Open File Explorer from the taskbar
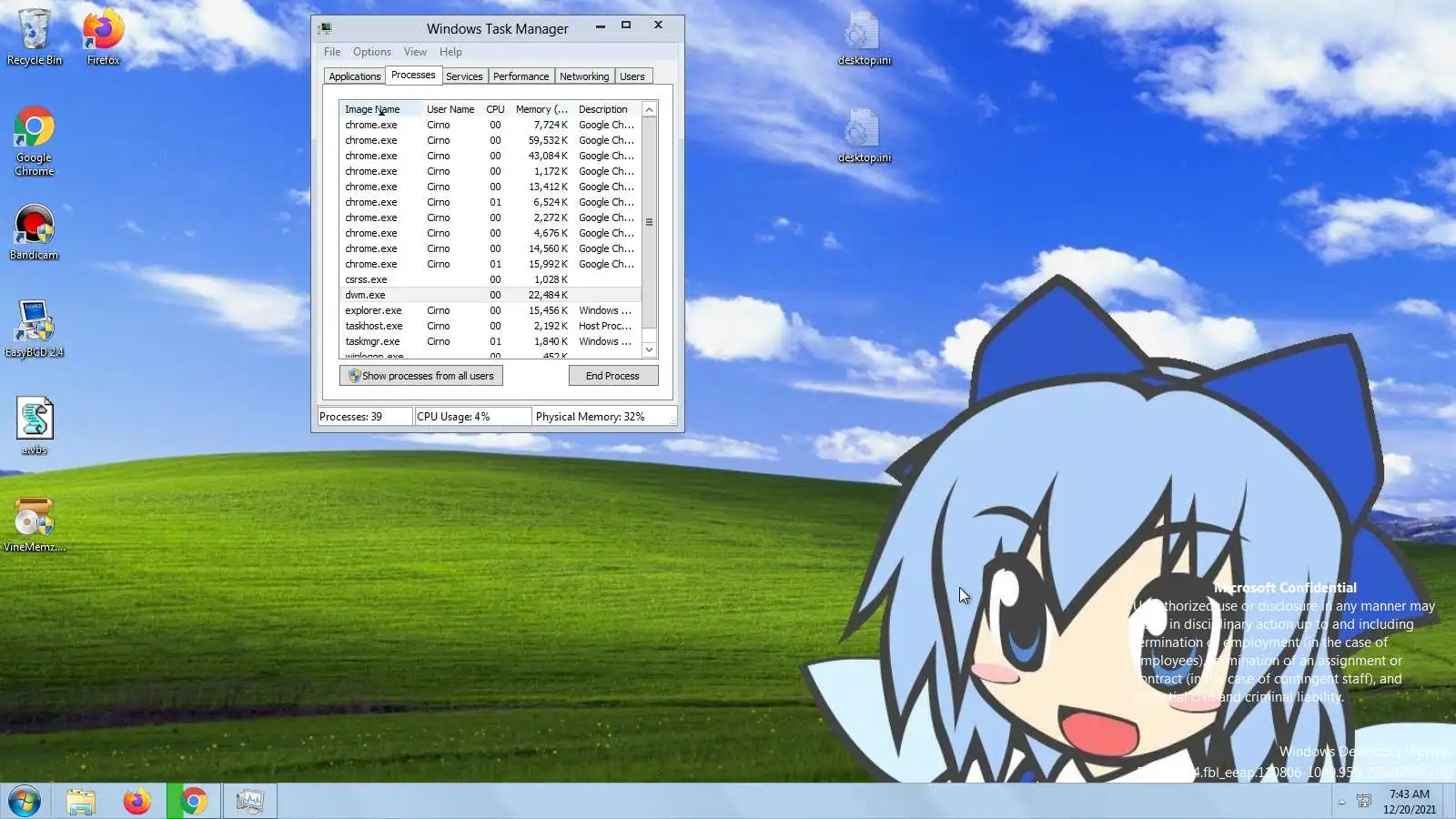This screenshot has height=819, width=1456. click(81, 802)
